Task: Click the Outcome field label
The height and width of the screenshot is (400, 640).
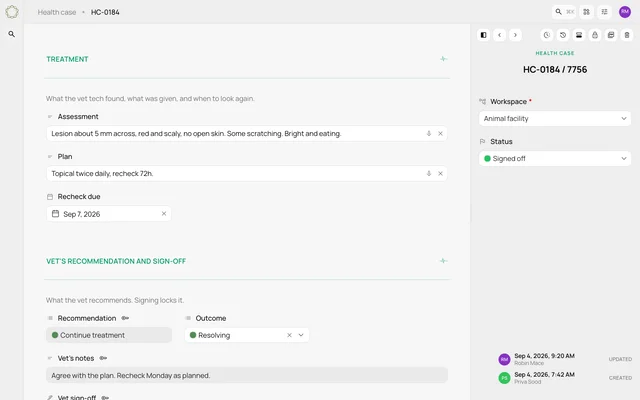Action: pos(211,318)
